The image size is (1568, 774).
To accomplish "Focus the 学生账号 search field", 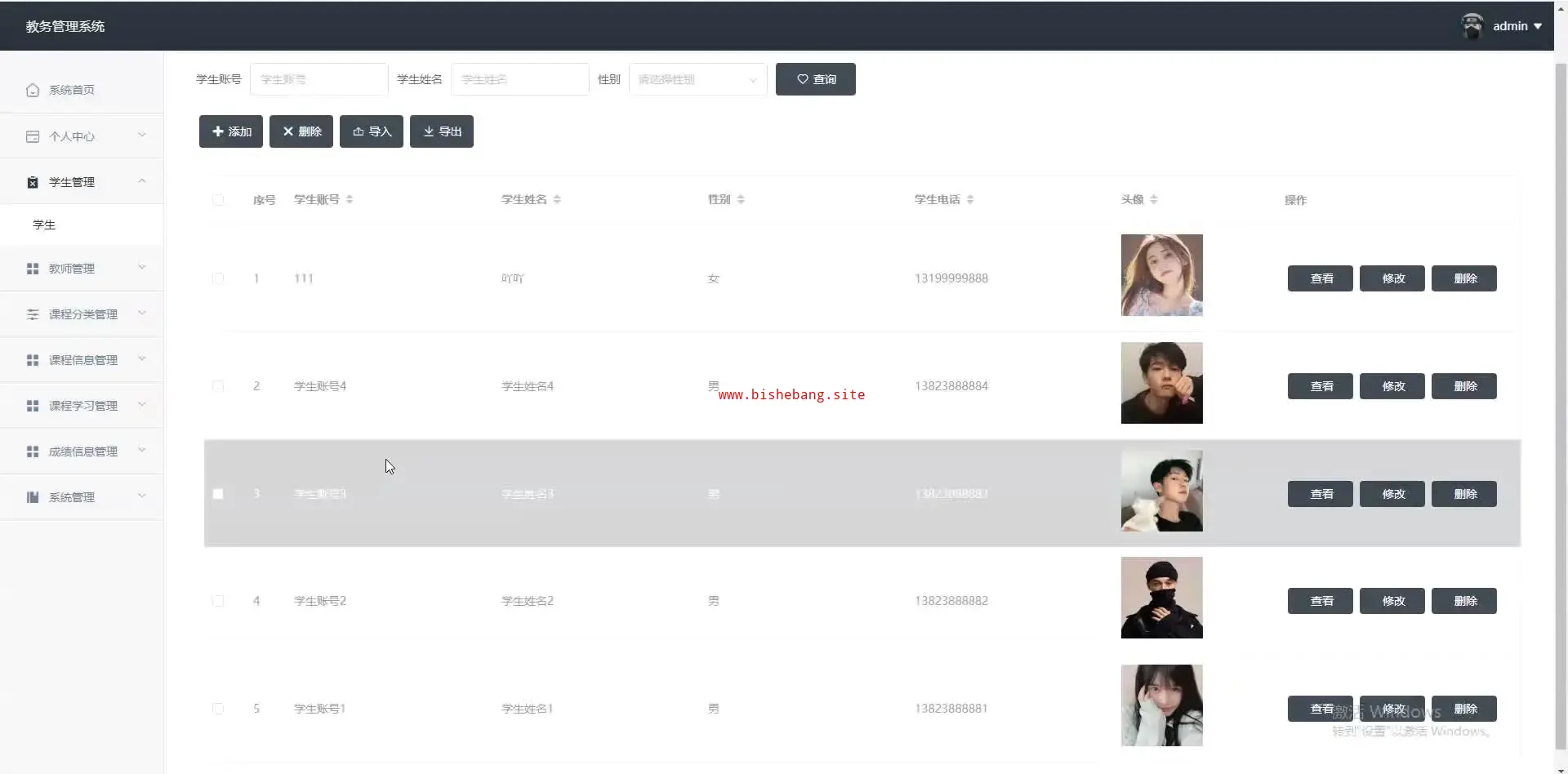I will click(318, 79).
